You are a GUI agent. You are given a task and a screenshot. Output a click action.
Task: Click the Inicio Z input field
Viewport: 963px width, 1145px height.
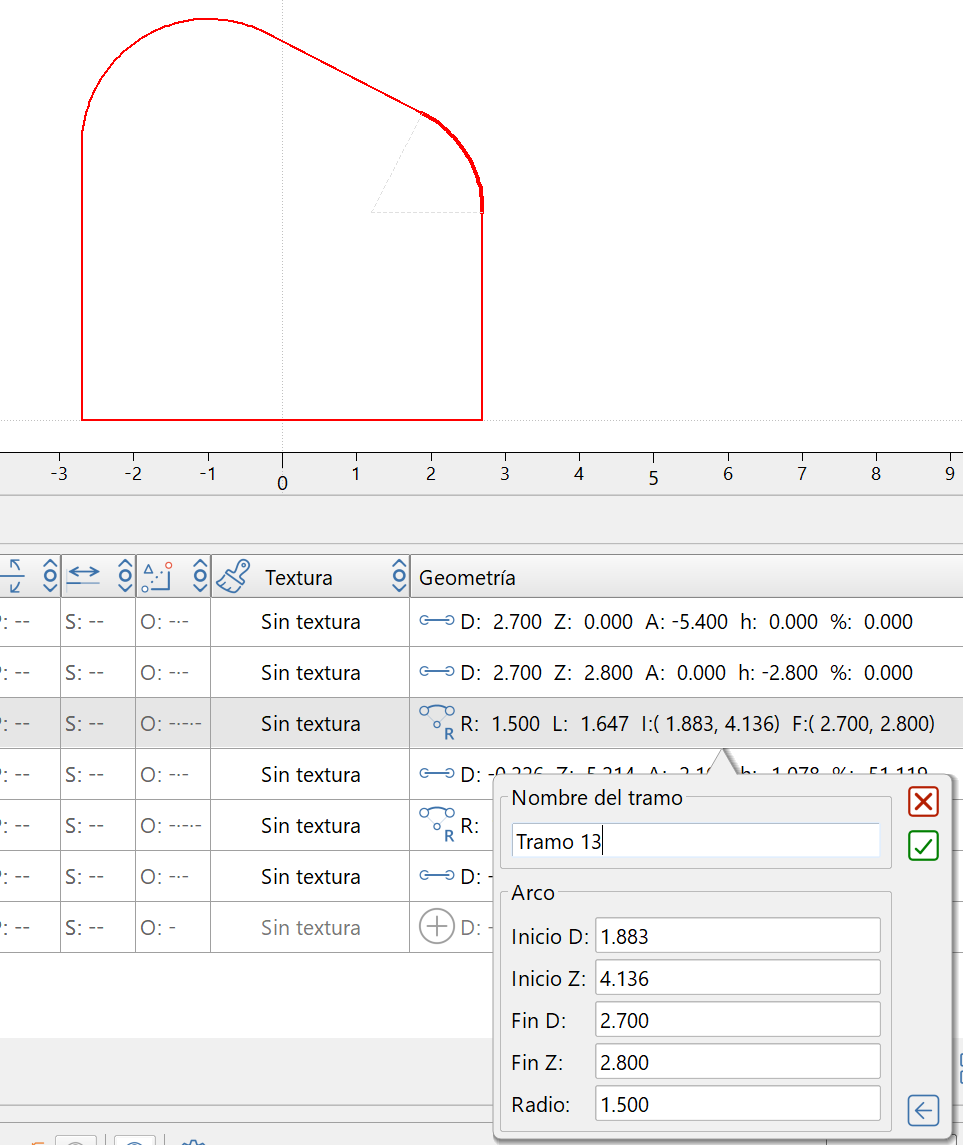(x=737, y=979)
